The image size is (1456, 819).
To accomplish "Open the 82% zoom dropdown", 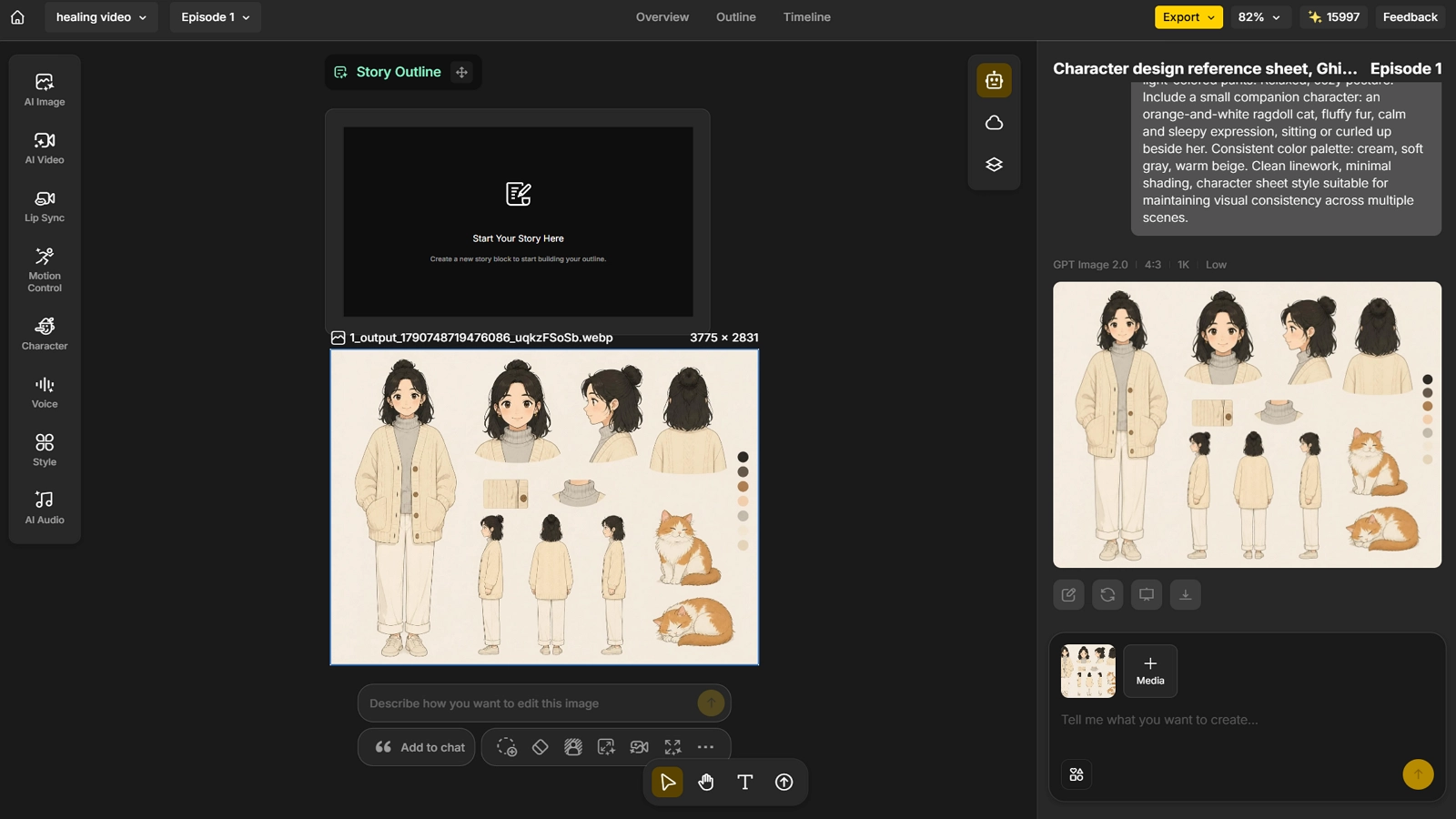I will tap(1259, 17).
